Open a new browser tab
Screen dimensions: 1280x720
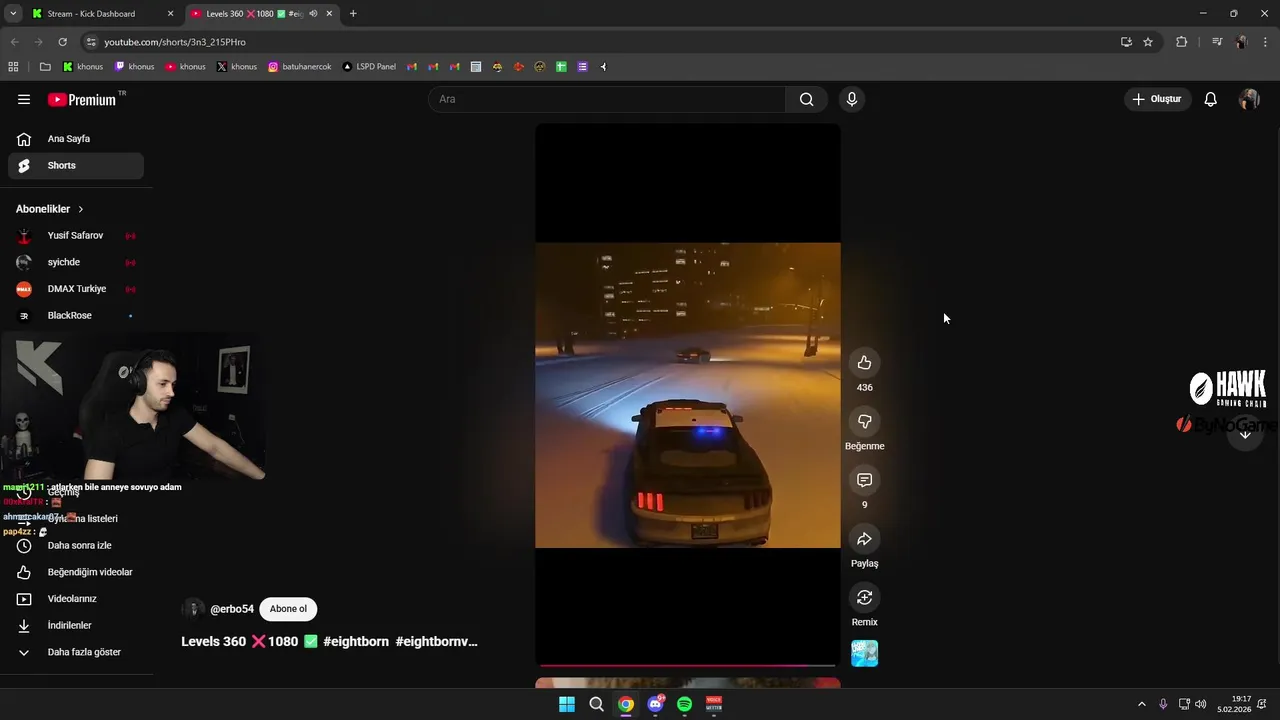[353, 14]
